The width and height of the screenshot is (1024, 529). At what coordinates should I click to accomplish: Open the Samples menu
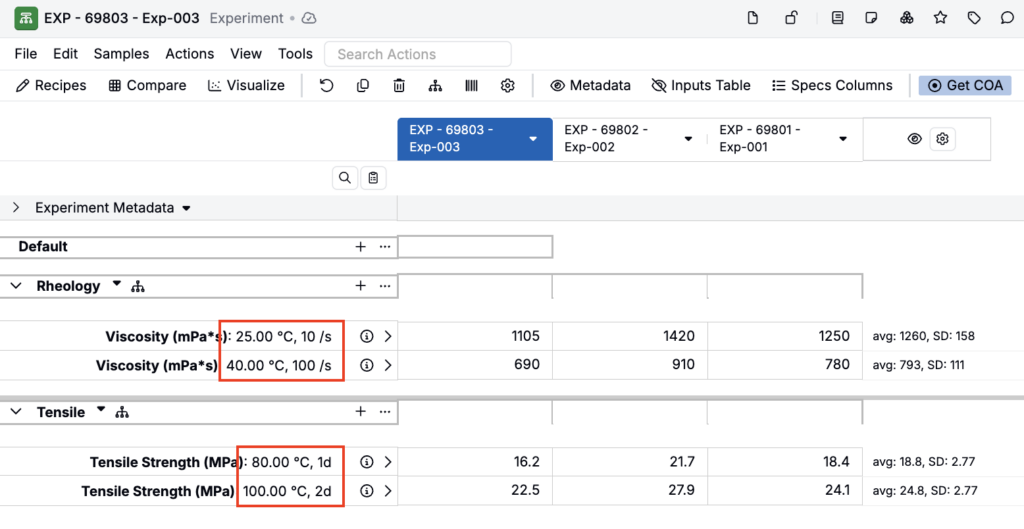click(x=121, y=54)
